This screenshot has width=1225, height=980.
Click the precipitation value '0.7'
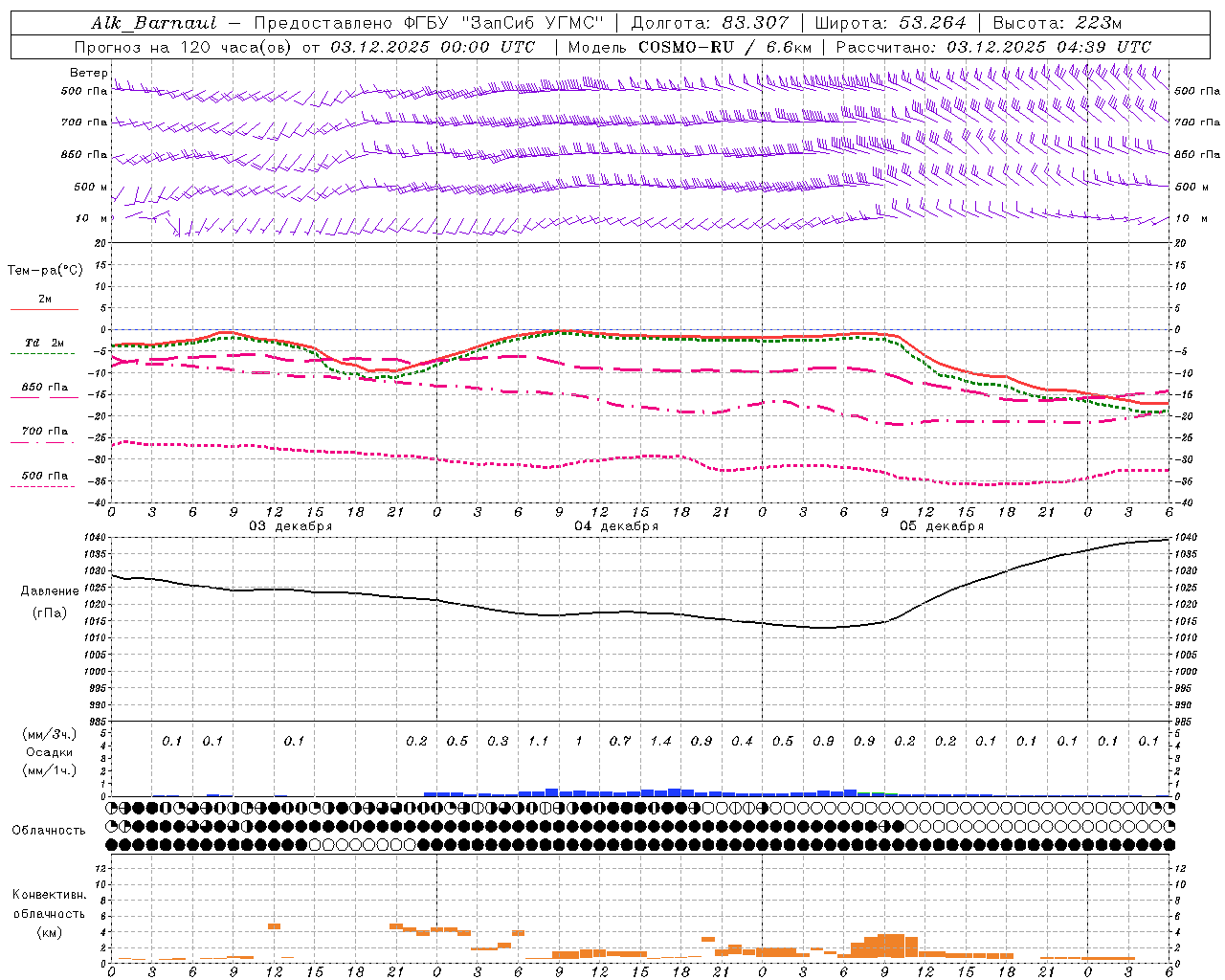[x=620, y=741]
